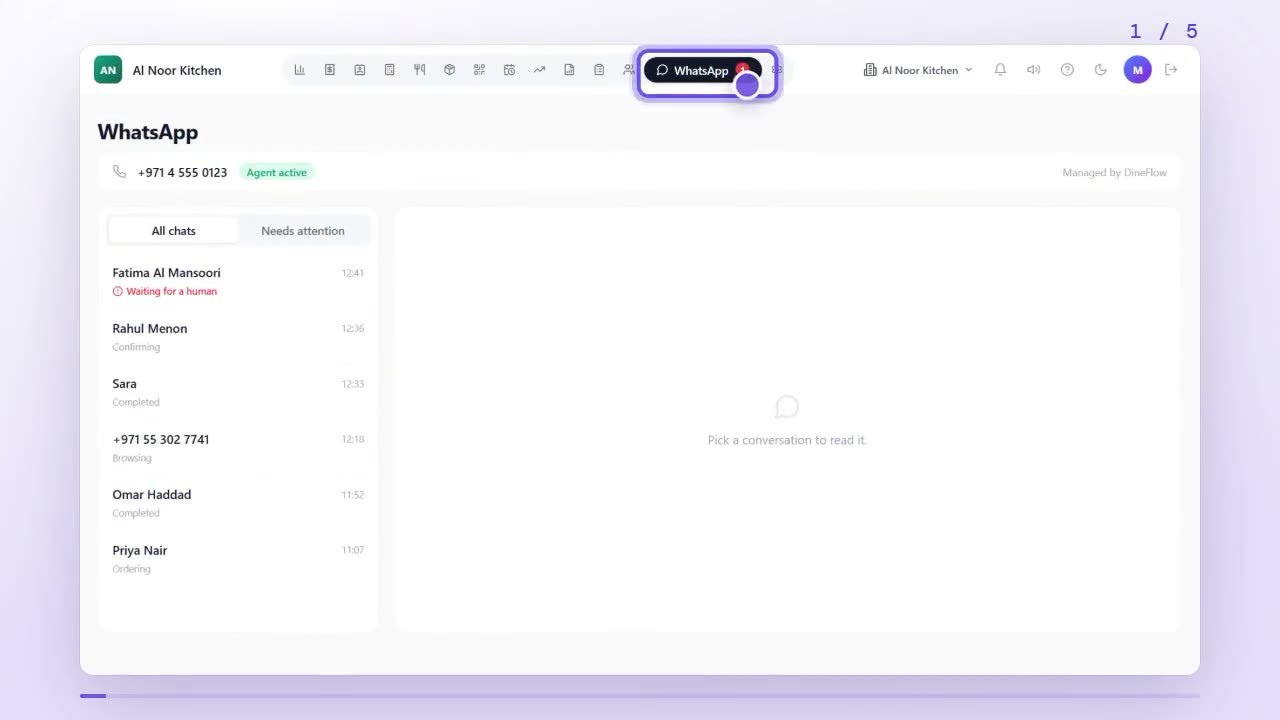Screen dimensions: 1280x720
Task: Open the help question mark icon
Action: (1067, 70)
